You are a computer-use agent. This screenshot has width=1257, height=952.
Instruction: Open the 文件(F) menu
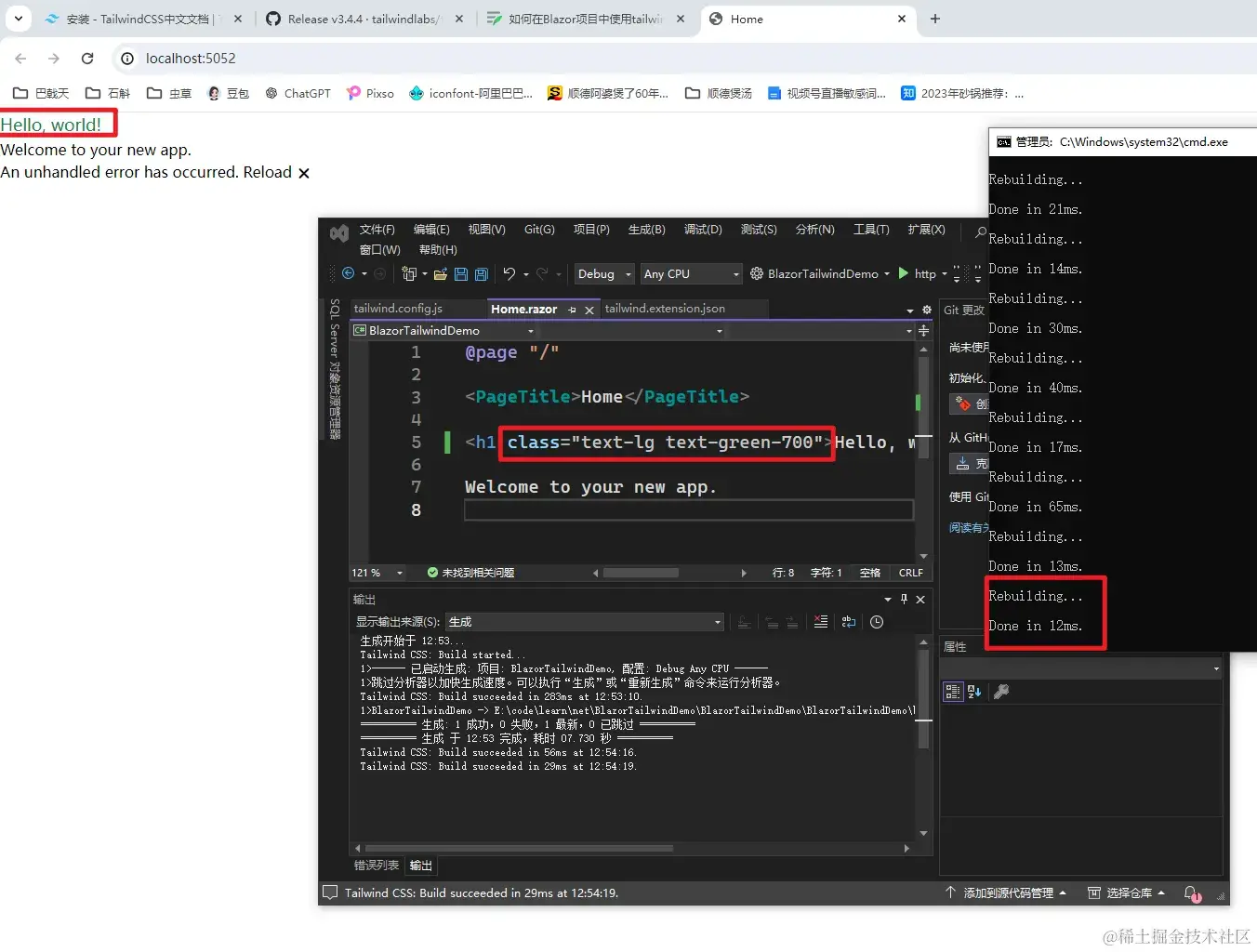(x=377, y=230)
